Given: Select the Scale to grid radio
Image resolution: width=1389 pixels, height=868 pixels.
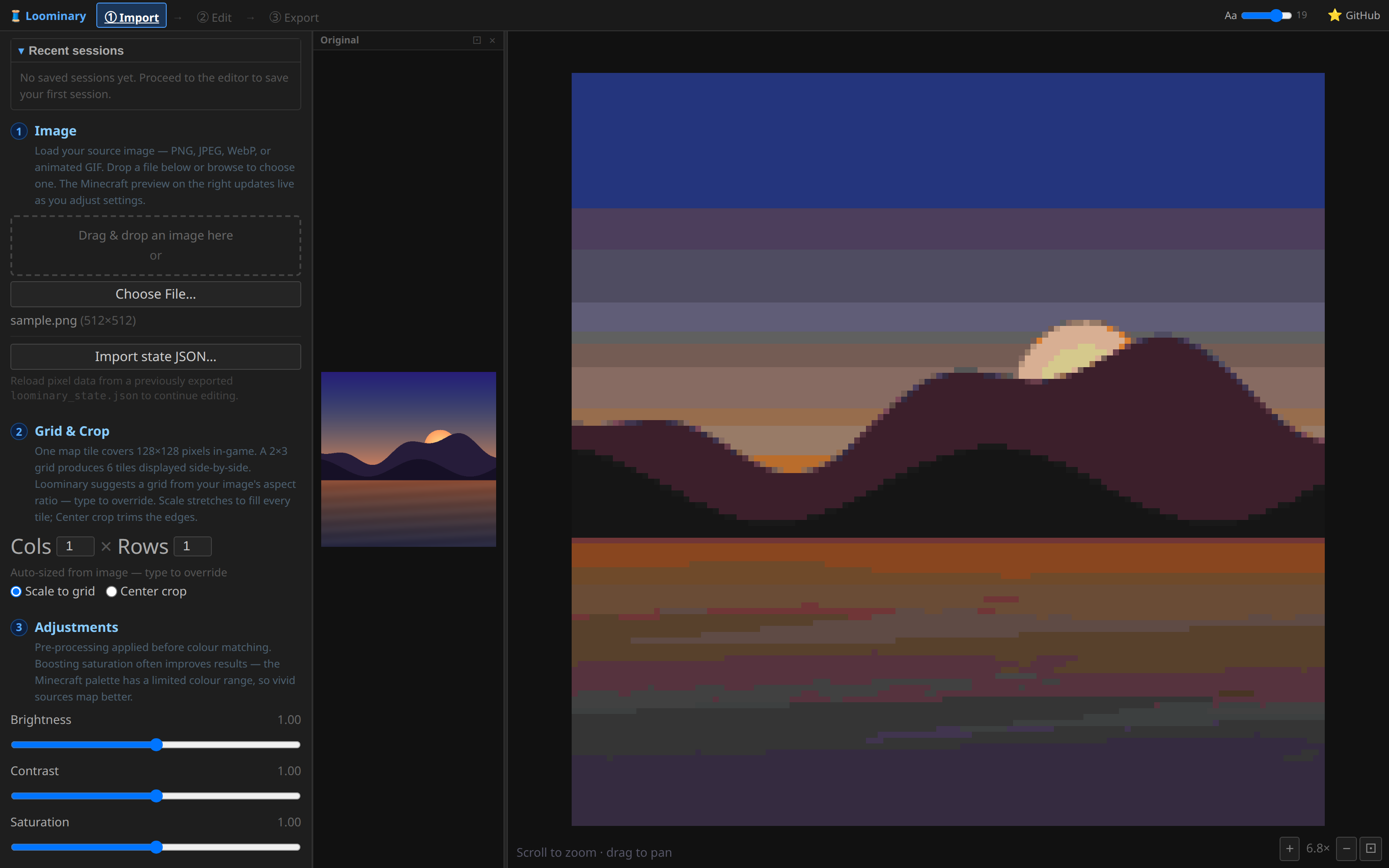Looking at the screenshot, I should tap(16, 591).
